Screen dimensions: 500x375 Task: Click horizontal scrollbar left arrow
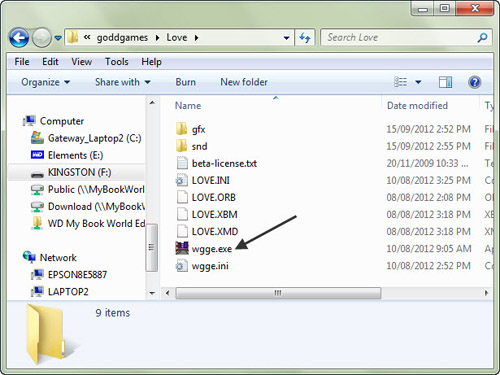(x=167, y=293)
